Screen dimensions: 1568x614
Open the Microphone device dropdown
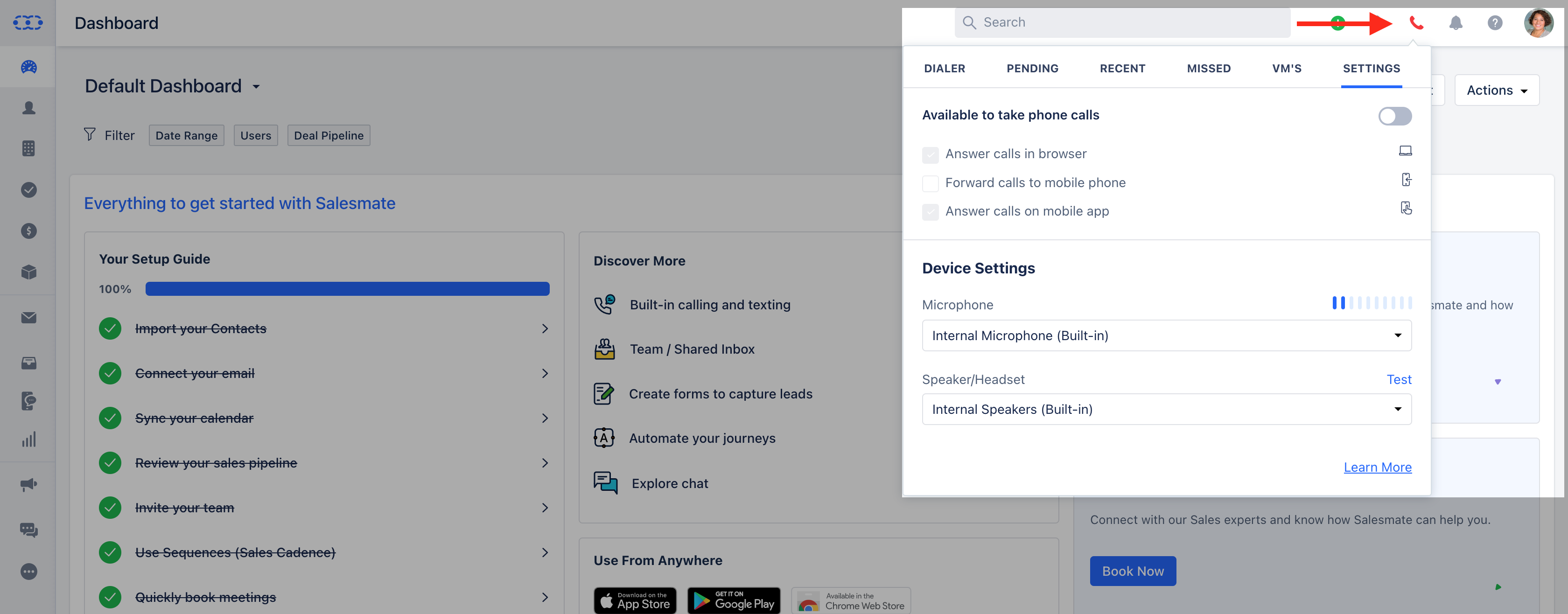point(1166,335)
